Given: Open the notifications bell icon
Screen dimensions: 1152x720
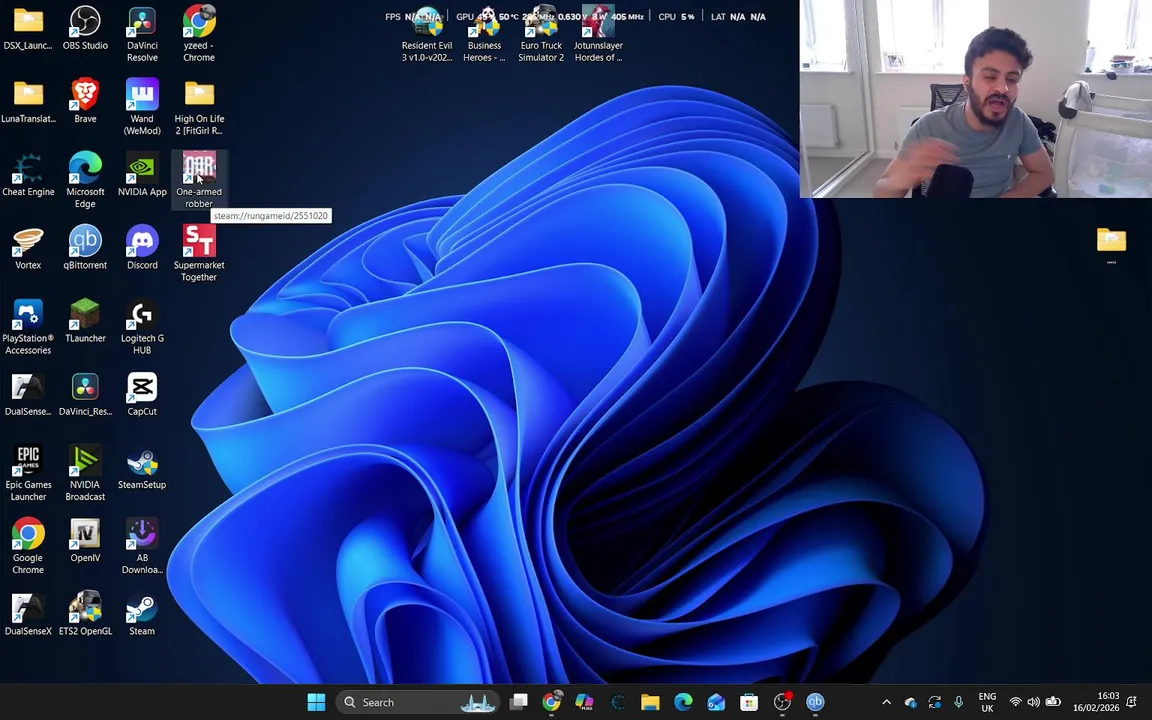Looking at the screenshot, I should [x=1132, y=702].
